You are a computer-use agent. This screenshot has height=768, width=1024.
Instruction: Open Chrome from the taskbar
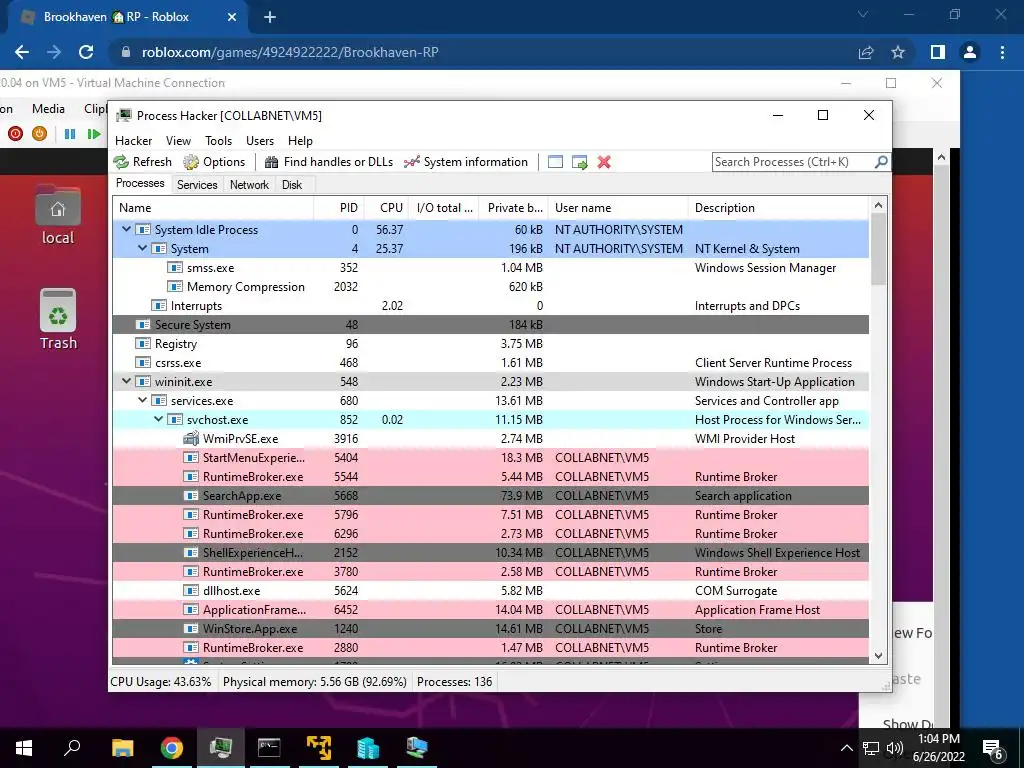click(x=172, y=747)
